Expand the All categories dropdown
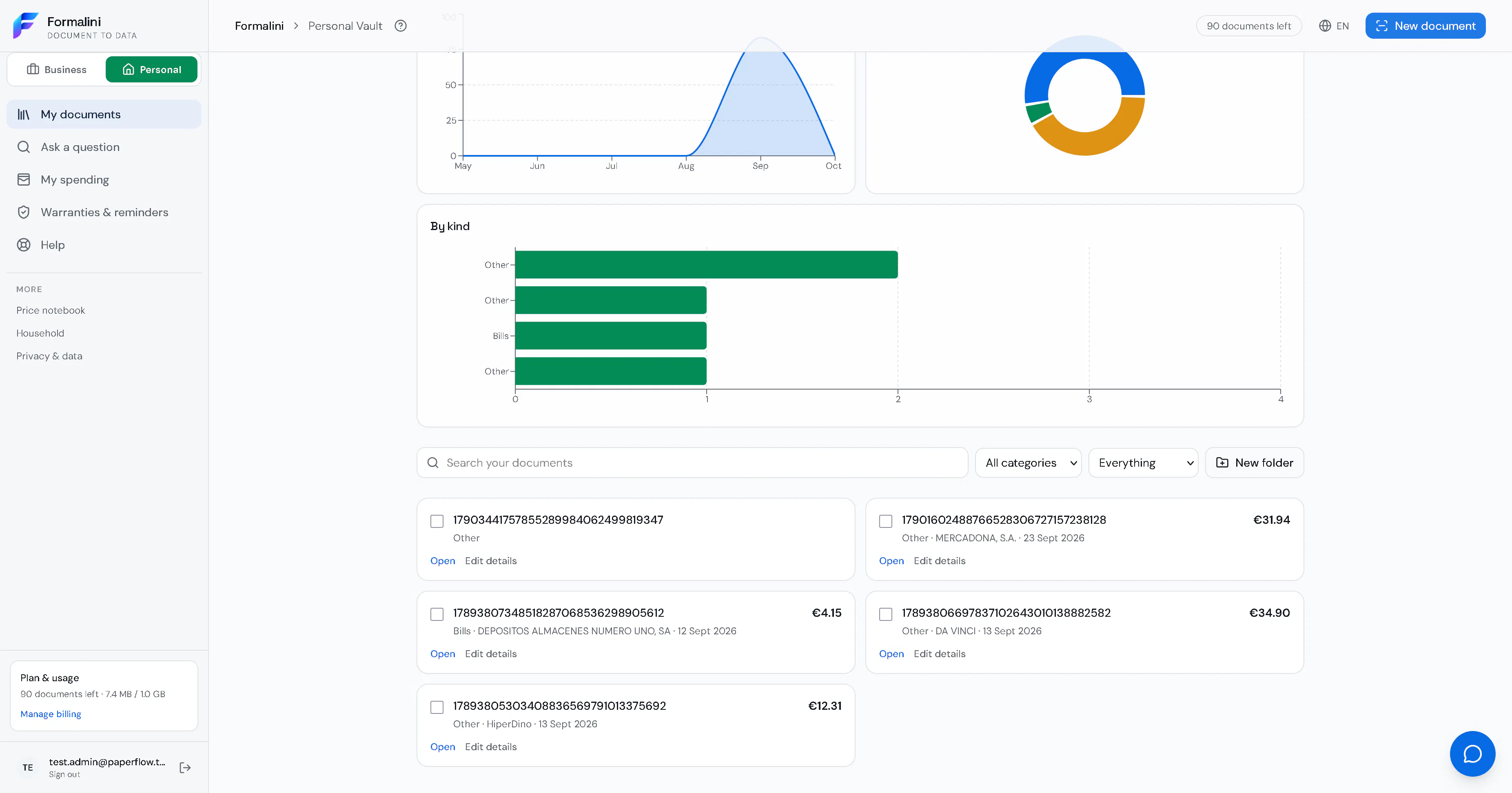 (x=1029, y=463)
